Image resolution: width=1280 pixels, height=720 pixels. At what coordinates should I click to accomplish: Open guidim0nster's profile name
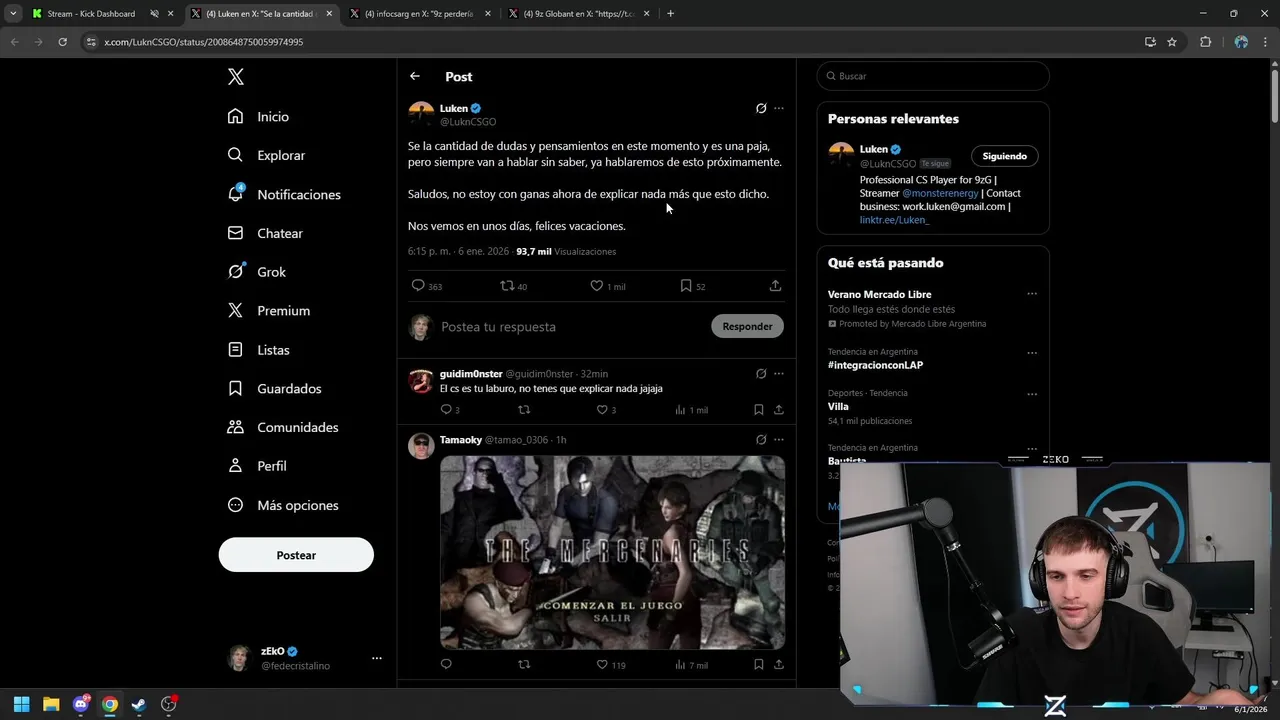click(x=471, y=373)
